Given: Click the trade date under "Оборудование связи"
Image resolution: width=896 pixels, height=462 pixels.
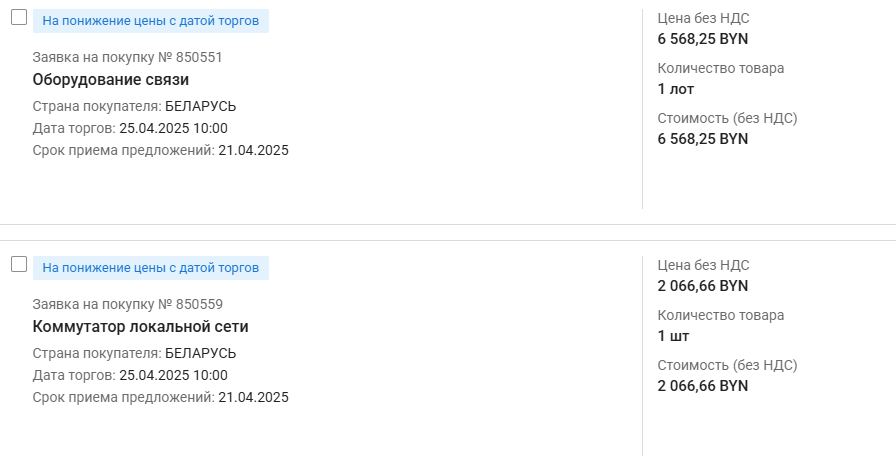Looking at the screenshot, I should pos(173,128).
